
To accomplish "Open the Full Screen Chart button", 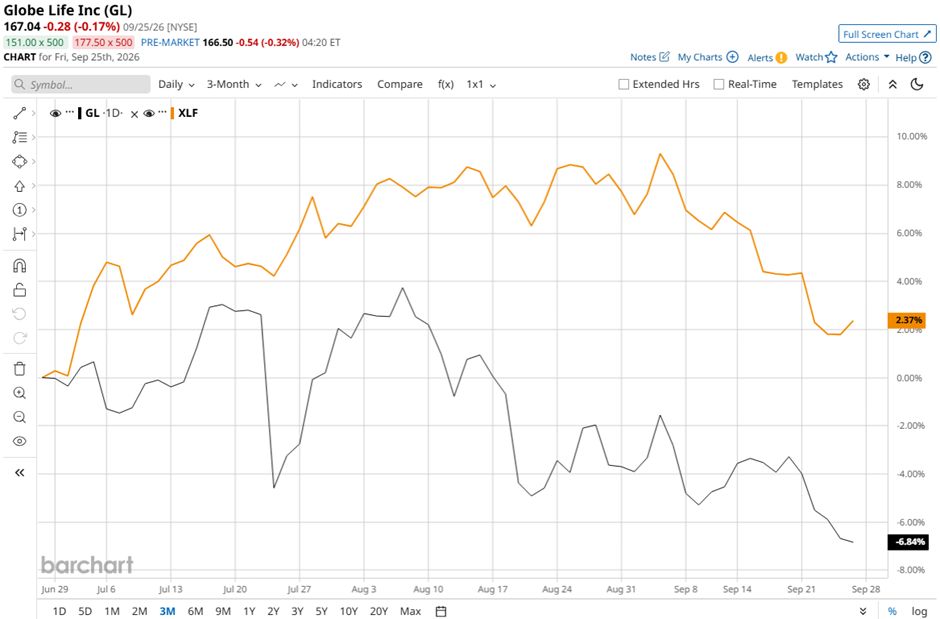I will [887, 34].
